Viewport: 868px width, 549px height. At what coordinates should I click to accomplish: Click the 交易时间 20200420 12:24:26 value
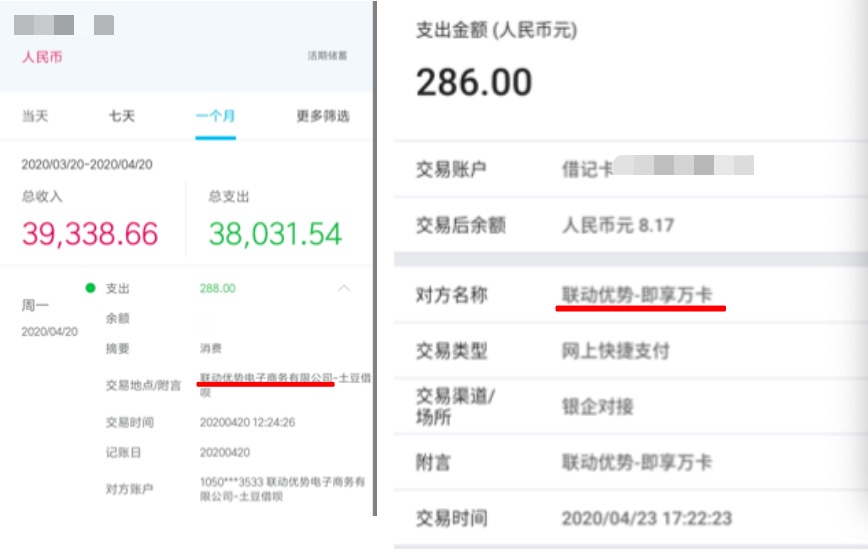[x=247, y=422]
